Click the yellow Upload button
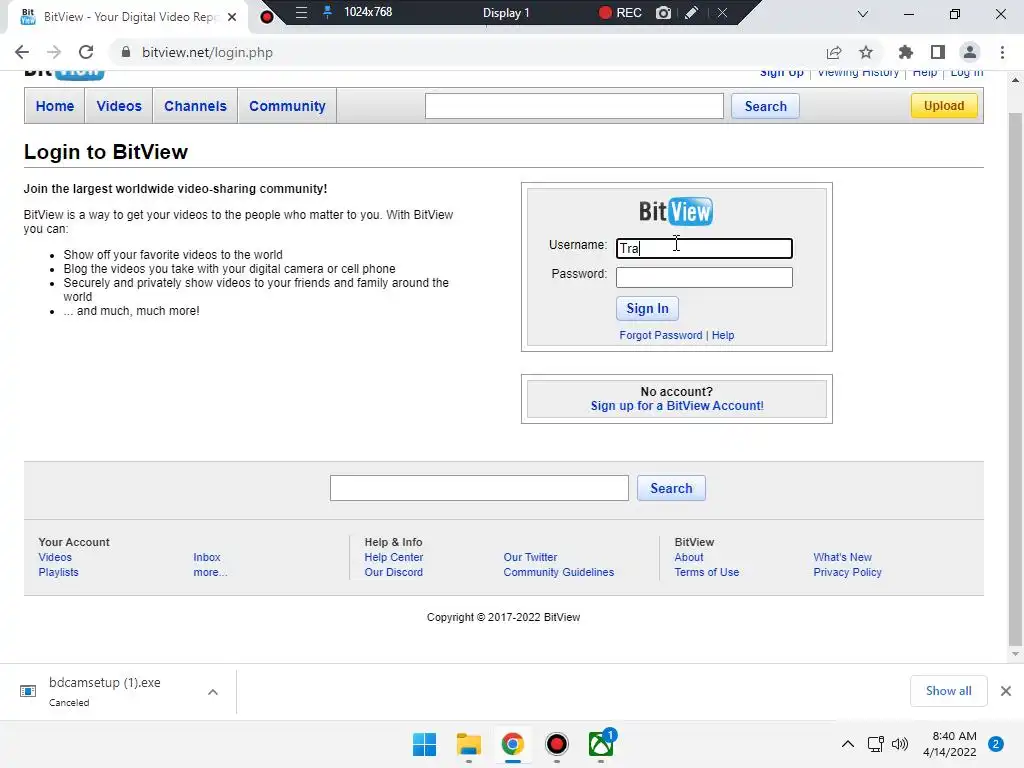Screen dimensions: 1024x768 point(944,106)
